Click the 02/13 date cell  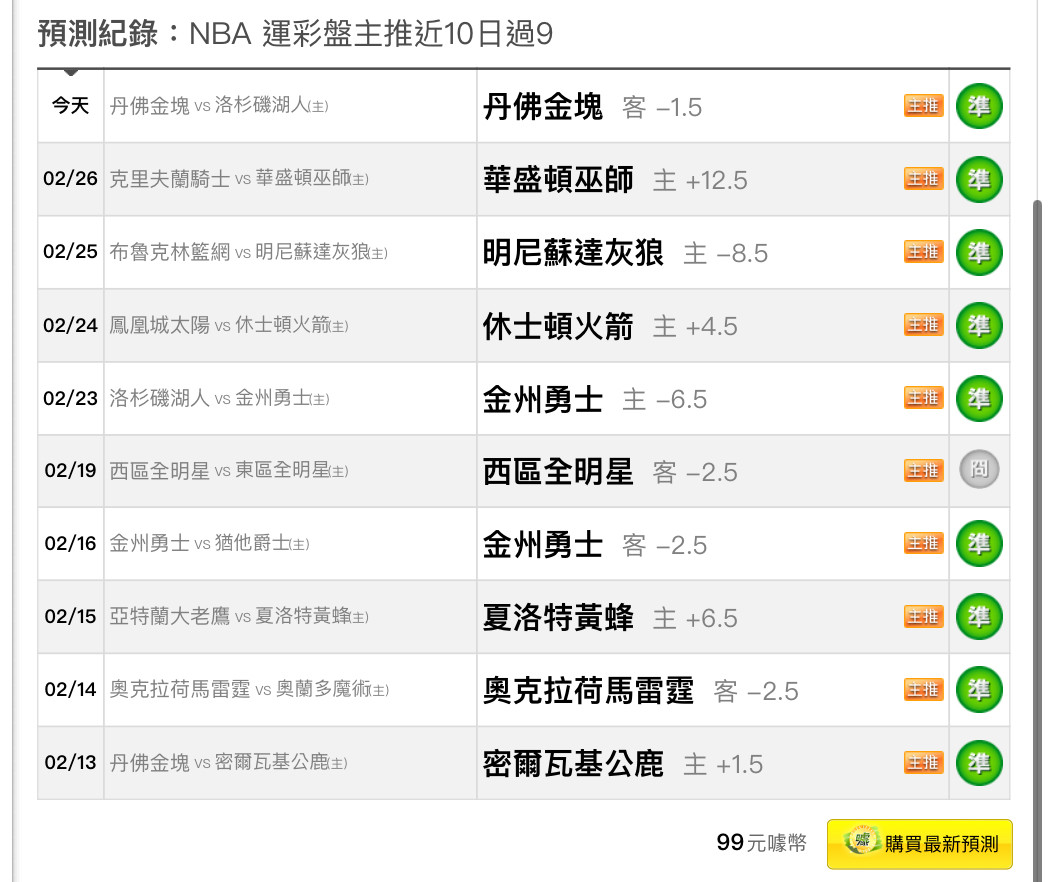[x=70, y=763]
